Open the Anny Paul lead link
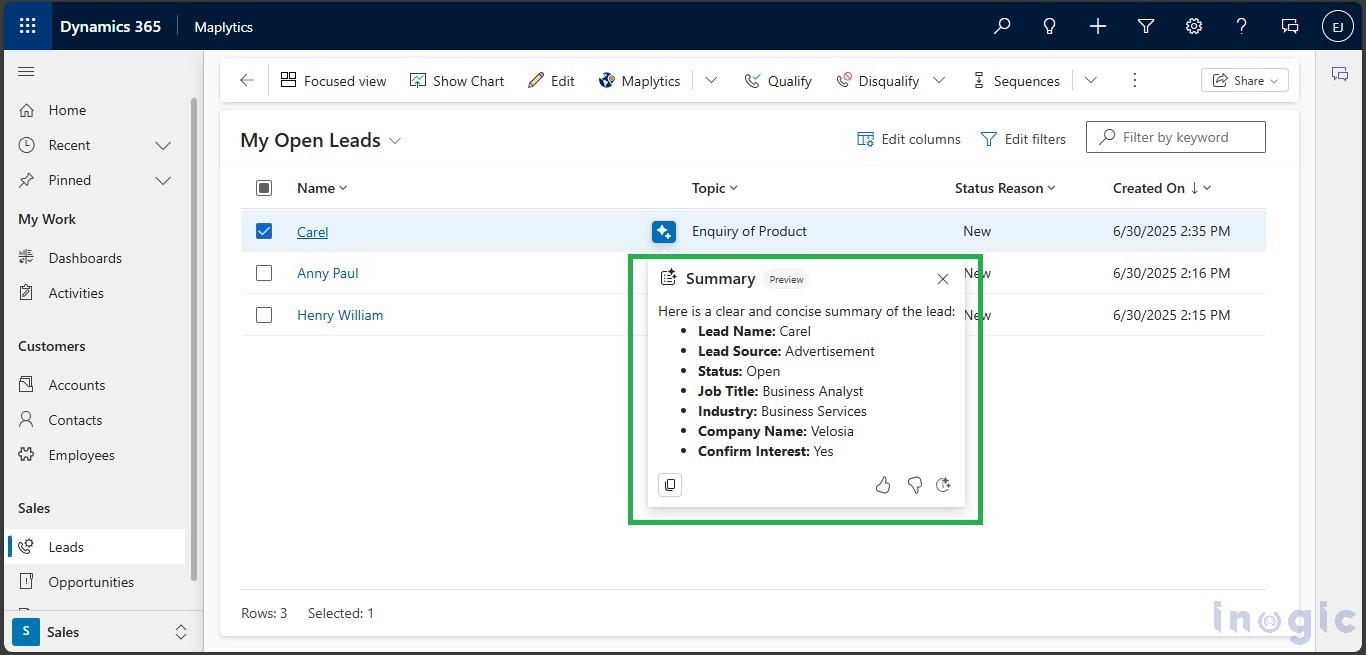The height and width of the screenshot is (655, 1366). (x=328, y=273)
